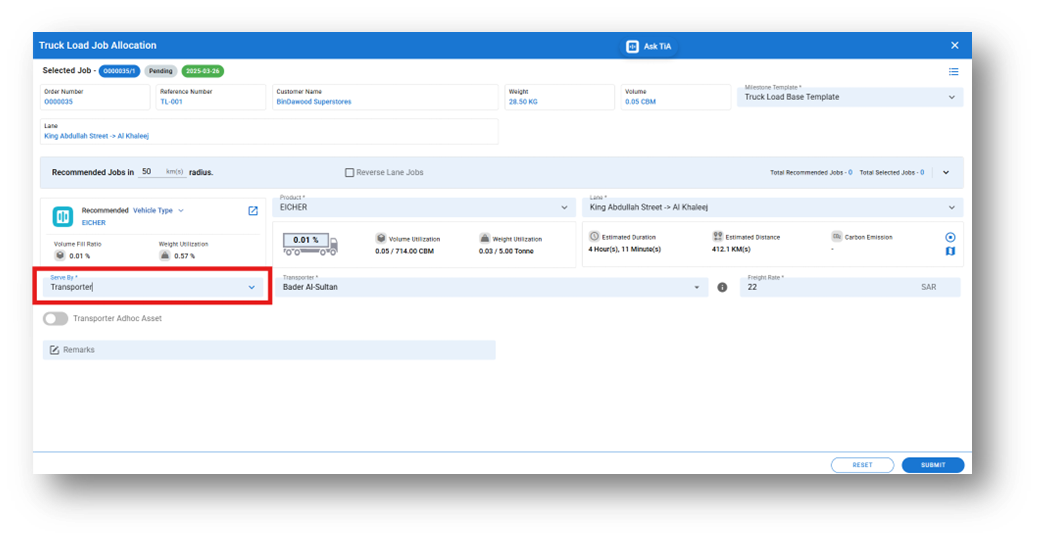
Task: Open the Product dropdown showing EICHER
Action: point(423,207)
